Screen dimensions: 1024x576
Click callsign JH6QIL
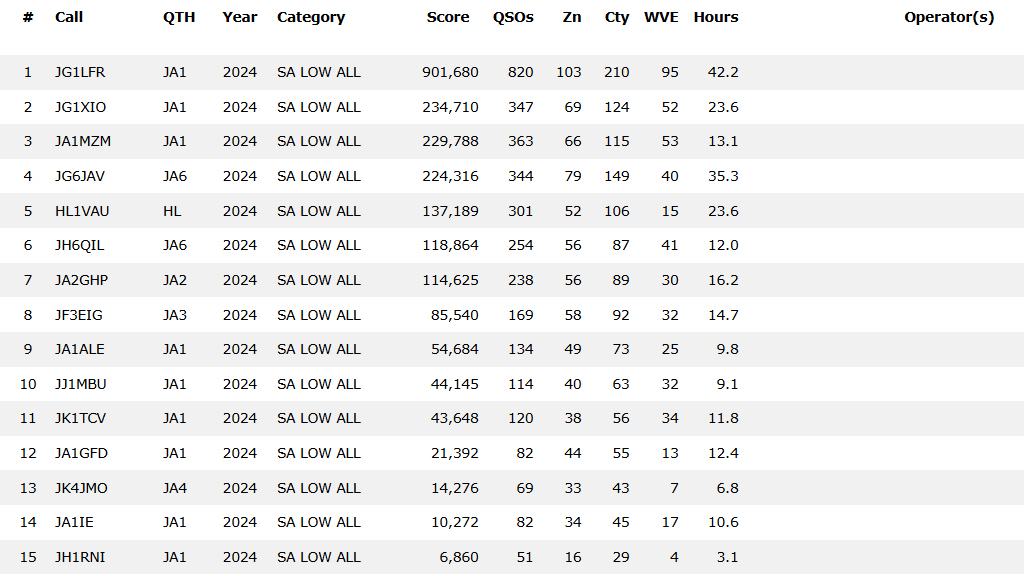[80, 245]
